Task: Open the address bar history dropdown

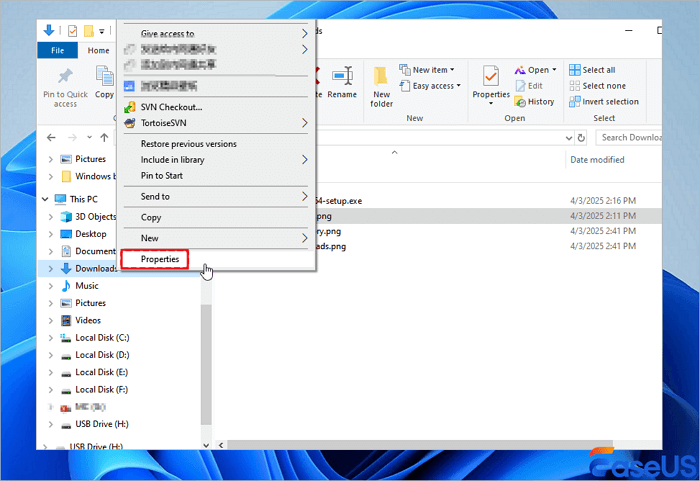Action: click(x=569, y=138)
